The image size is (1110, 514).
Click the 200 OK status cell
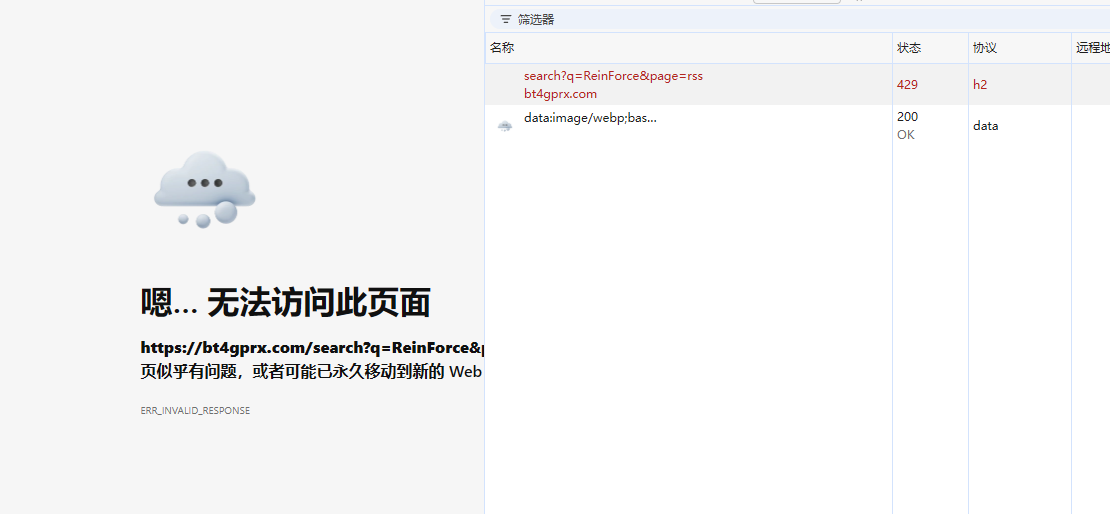click(x=907, y=125)
